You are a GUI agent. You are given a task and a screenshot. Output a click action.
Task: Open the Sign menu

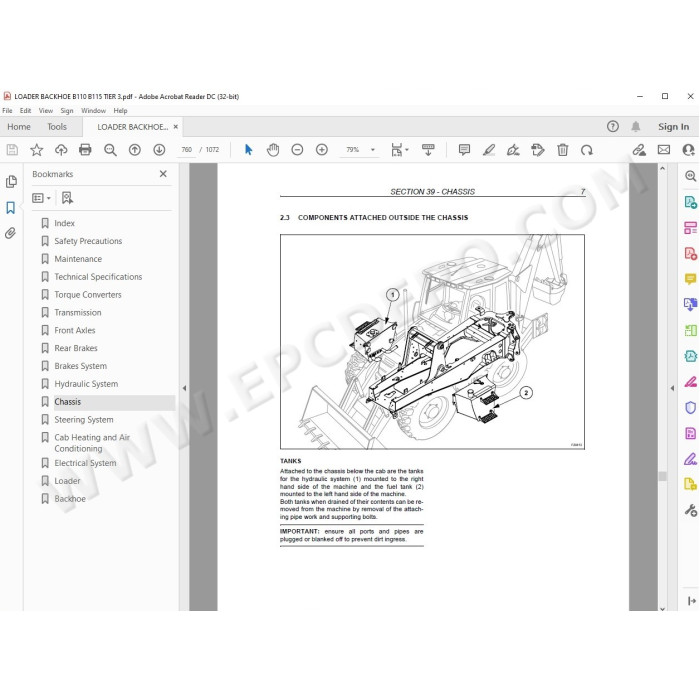[x=67, y=110]
